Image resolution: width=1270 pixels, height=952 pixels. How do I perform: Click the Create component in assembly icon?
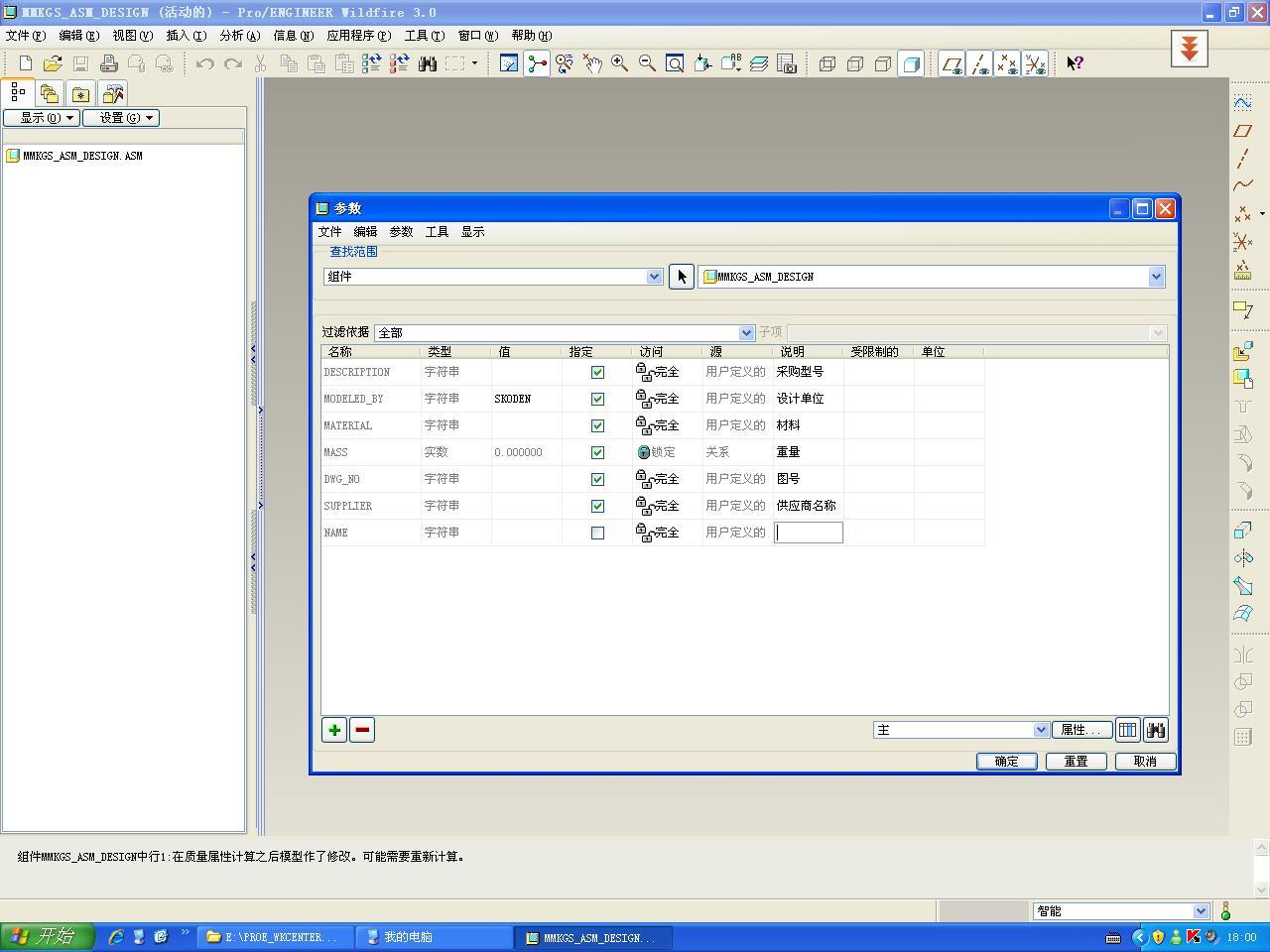(1242, 378)
